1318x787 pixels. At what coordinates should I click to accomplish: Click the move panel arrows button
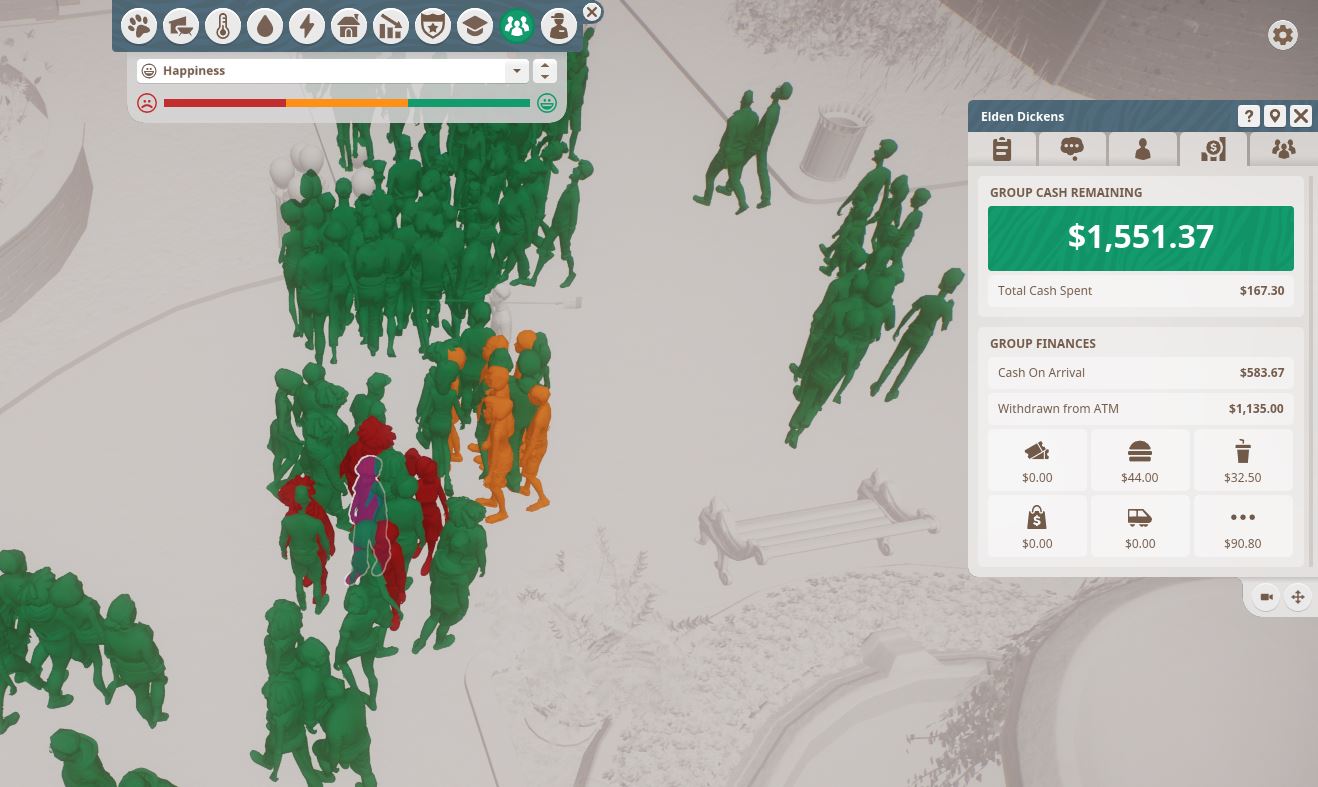pyautogui.click(x=1297, y=597)
